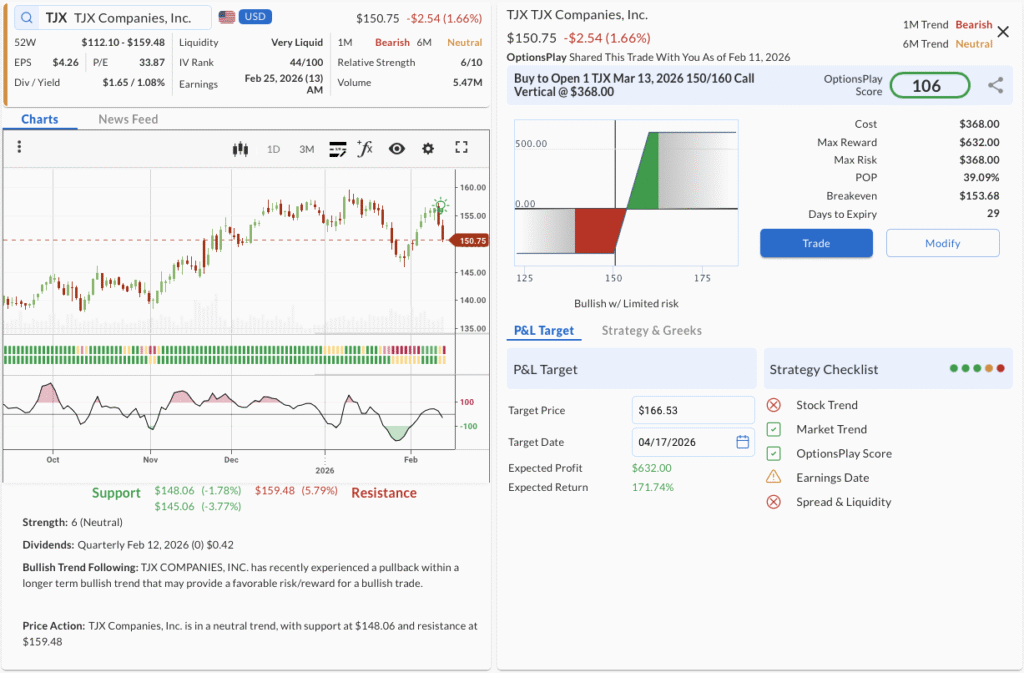This screenshot has height=673, width=1024.
Task: Switch to the News Feed tab
Action: (128, 119)
